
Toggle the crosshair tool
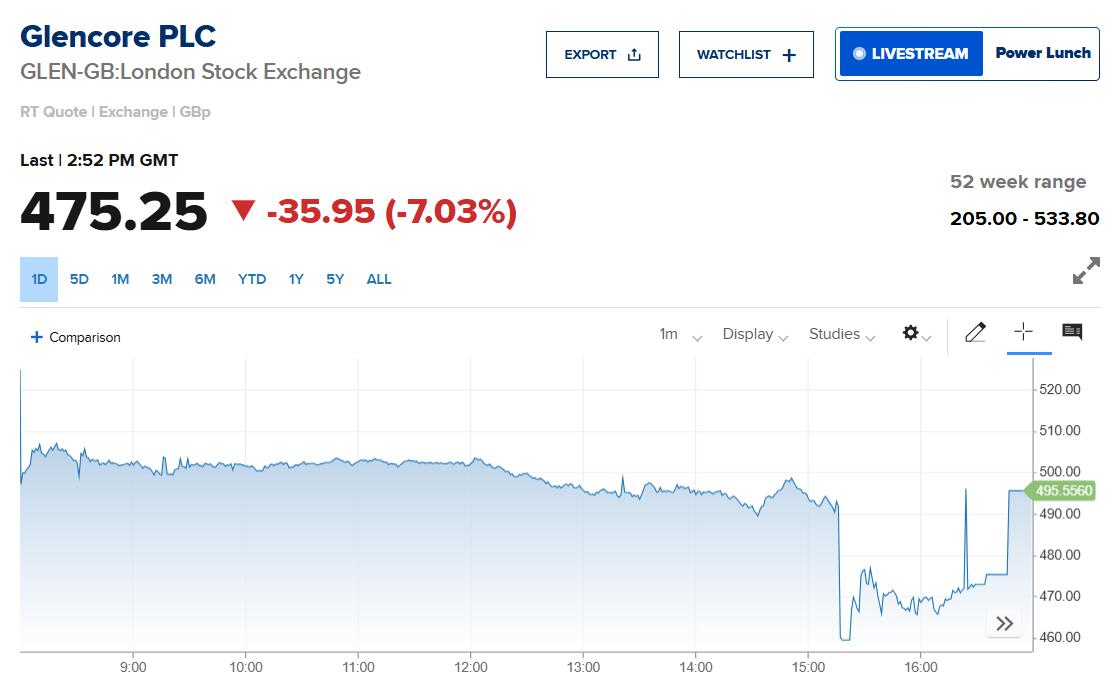tap(1023, 333)
